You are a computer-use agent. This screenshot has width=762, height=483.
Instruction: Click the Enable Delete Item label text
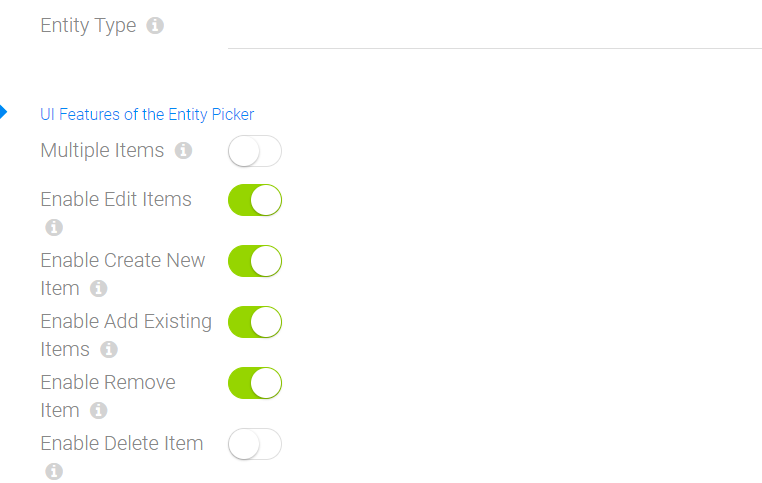tap(121, 444)
